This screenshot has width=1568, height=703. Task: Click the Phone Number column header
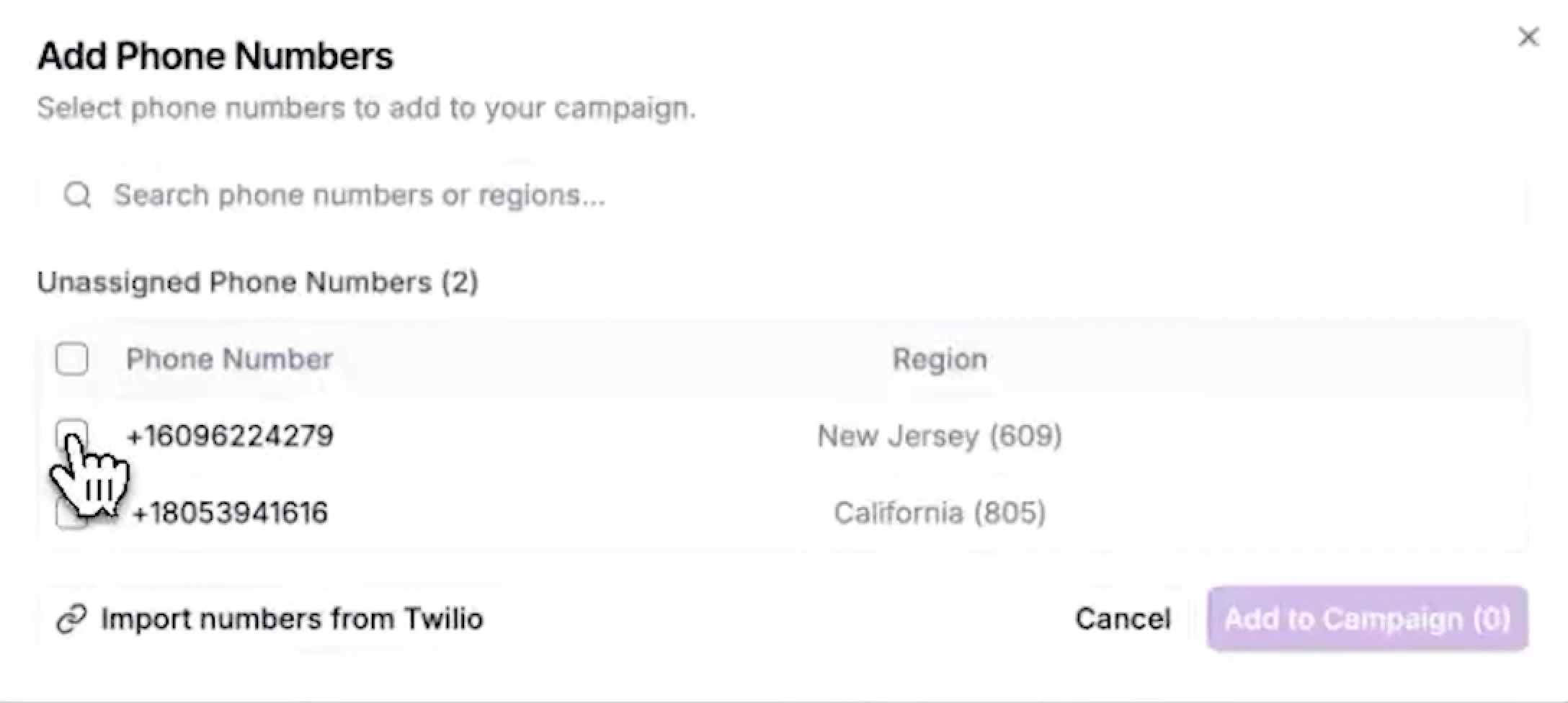point(229,358)
